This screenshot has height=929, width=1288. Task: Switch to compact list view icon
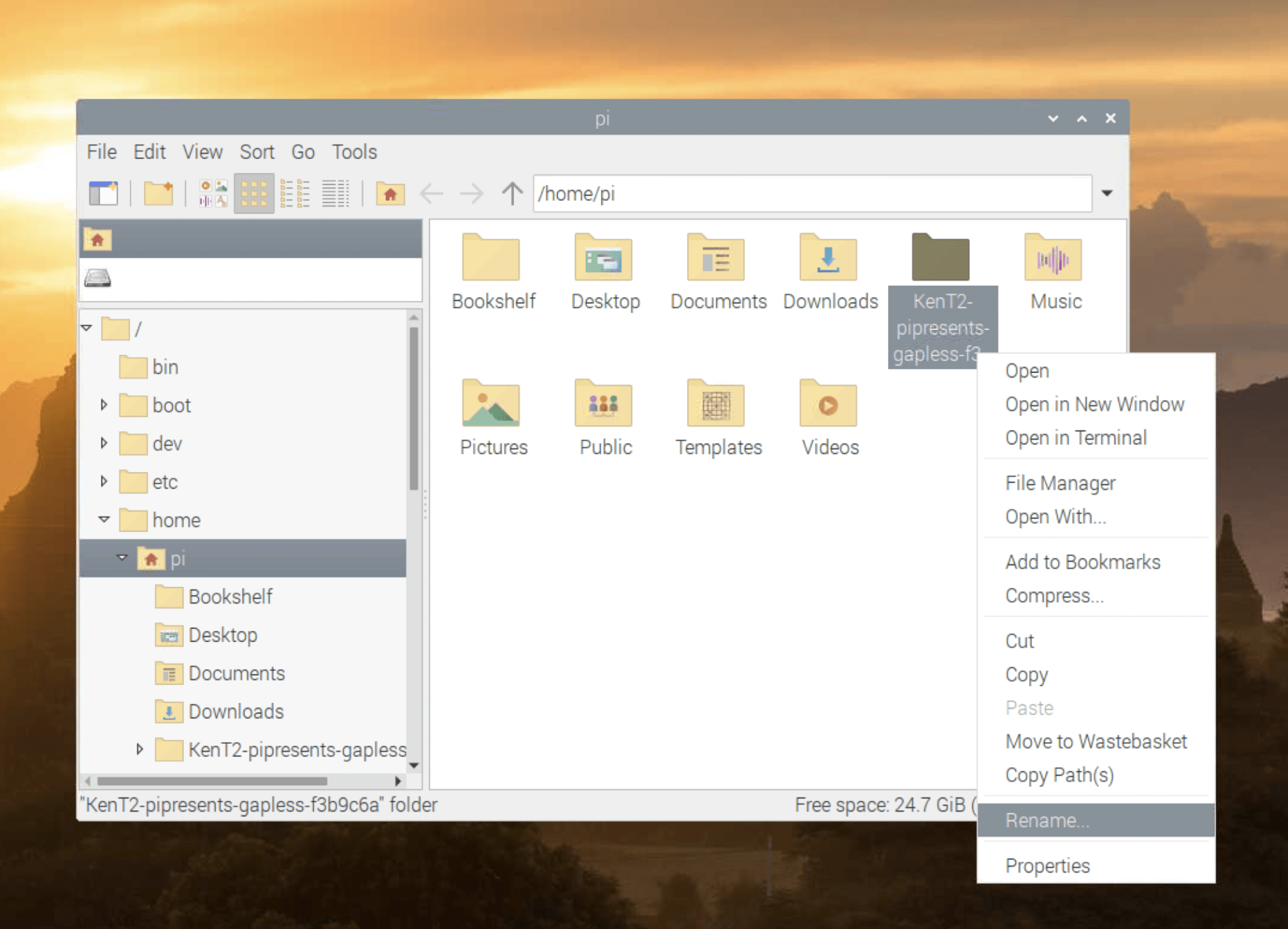pos(294,194)
